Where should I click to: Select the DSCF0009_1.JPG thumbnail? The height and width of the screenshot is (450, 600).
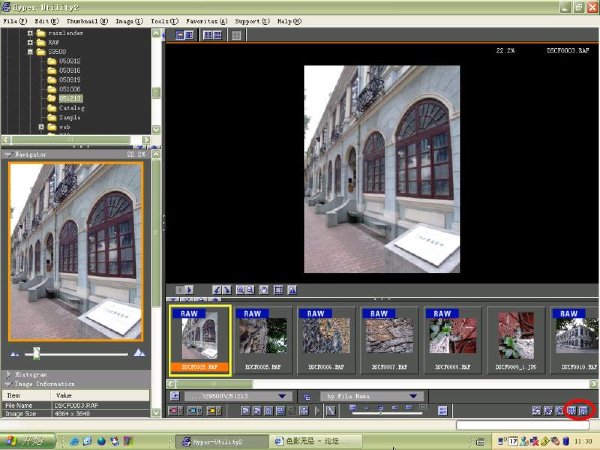[516, 340]
